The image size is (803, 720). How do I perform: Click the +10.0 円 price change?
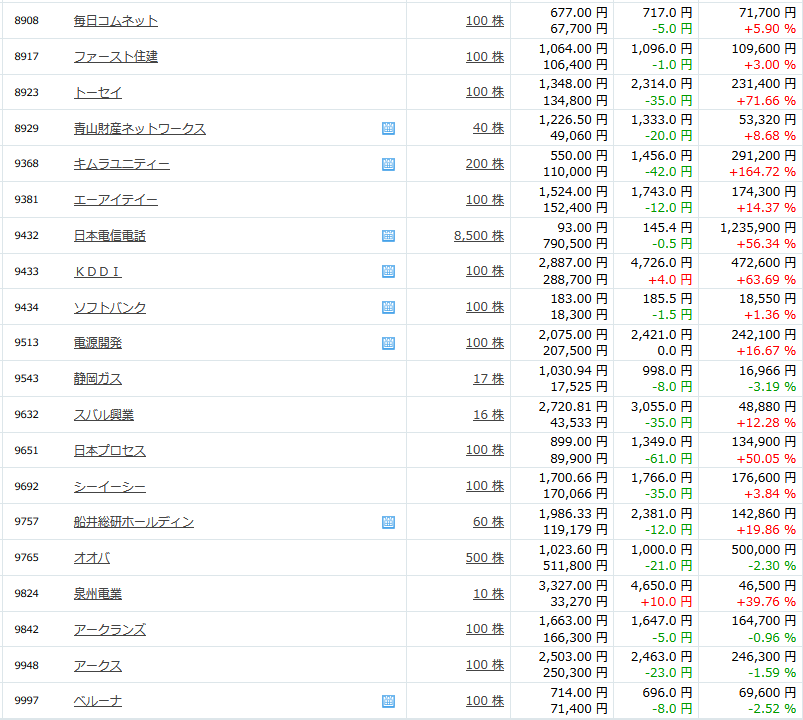click(x=666, y=602)
